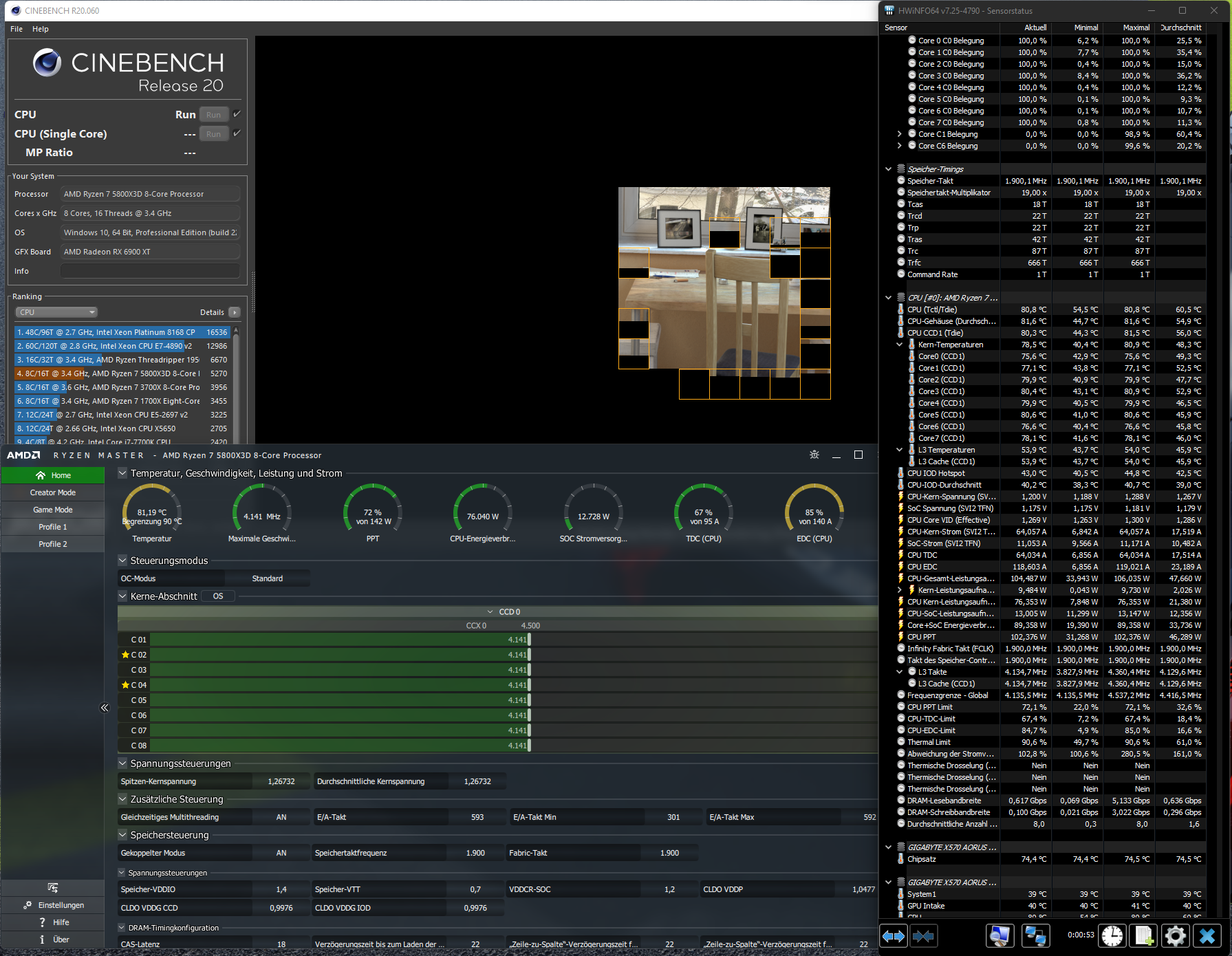
Task: Collapse the L3 Takte sensor group
Action: 899,672
